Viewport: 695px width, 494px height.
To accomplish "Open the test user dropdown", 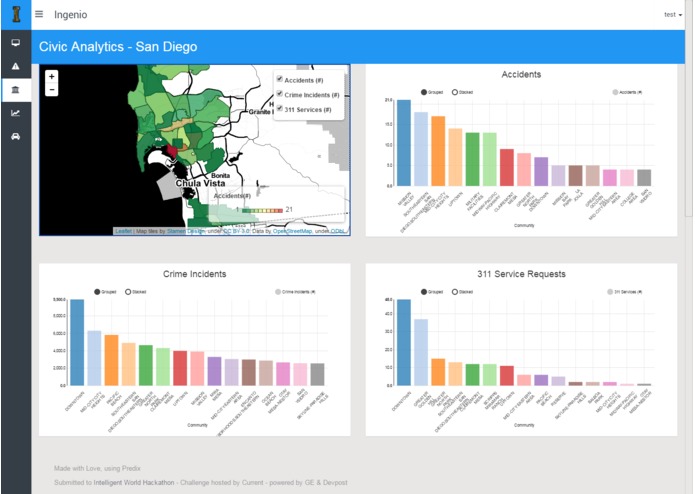I will click(672, 15).
